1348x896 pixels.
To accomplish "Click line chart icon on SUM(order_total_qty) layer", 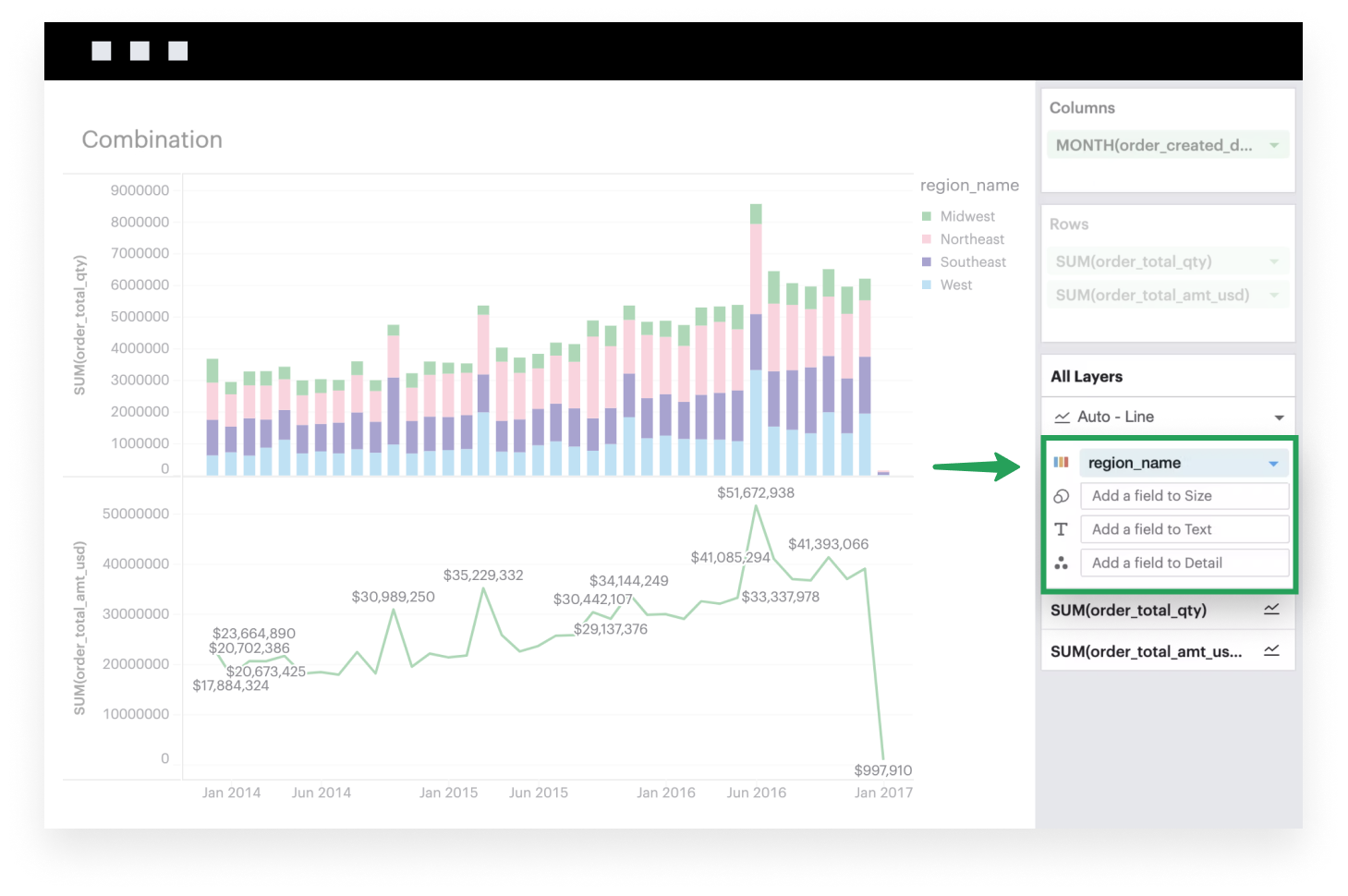I will click(1271, 610).
